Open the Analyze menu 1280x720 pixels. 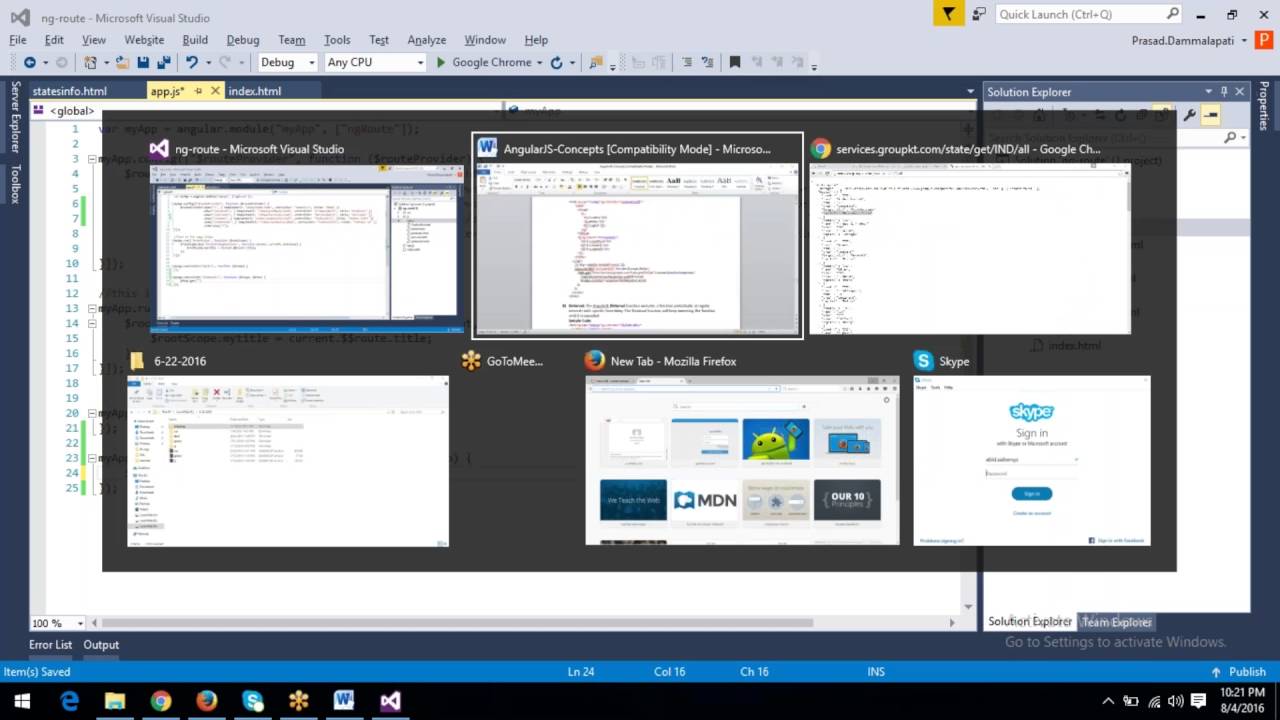pos(426,40)
